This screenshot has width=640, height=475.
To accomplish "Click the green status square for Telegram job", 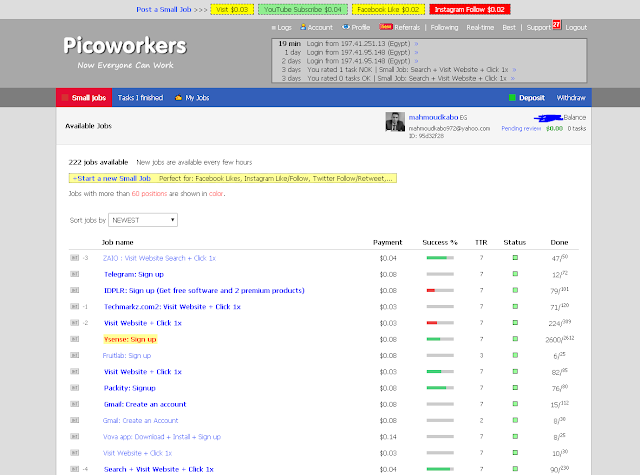I will [x=515, y=274].
